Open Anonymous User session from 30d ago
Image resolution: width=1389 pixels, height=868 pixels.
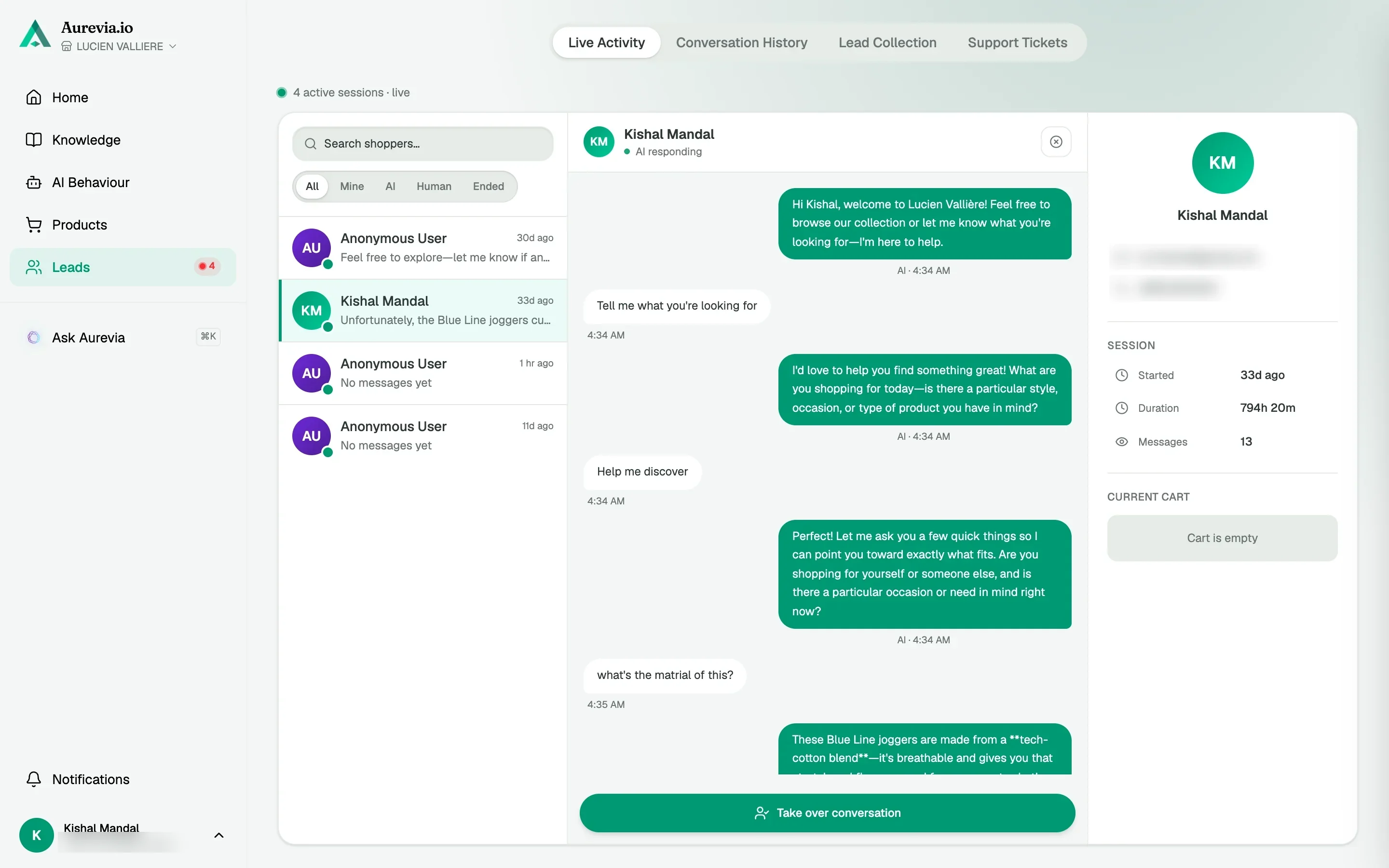point(423,248)
